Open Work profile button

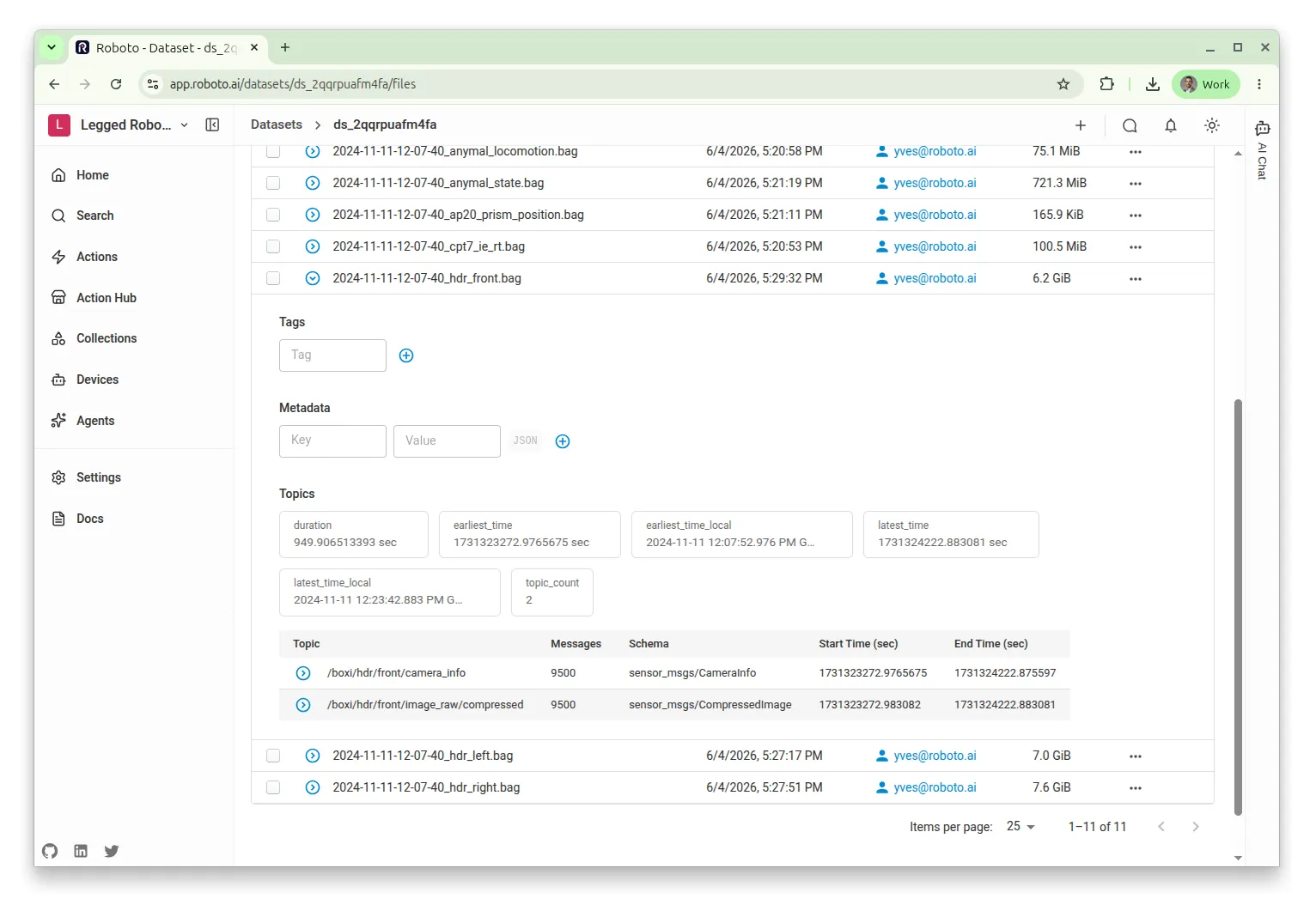click(x=1205, y=84)
